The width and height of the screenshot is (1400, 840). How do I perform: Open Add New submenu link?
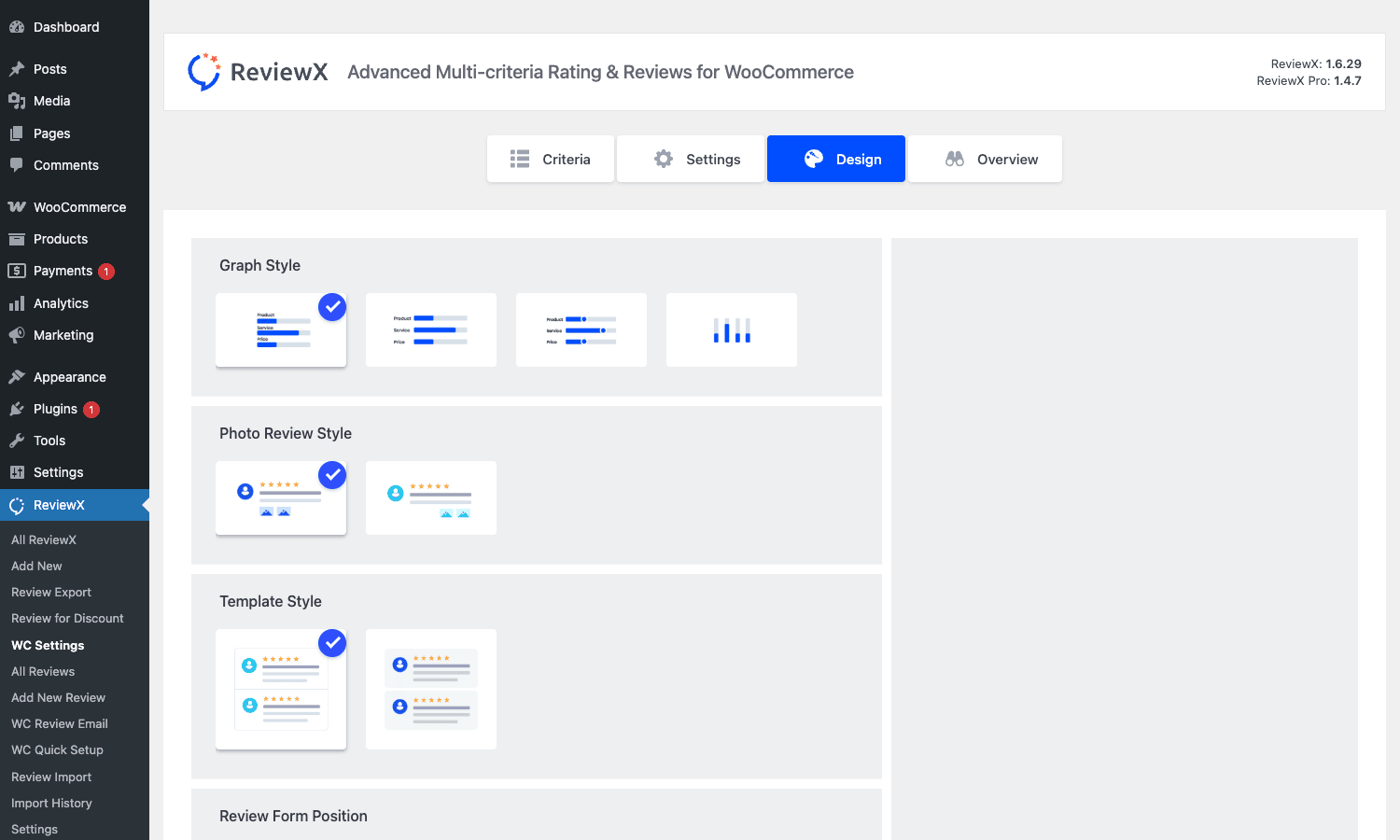[x=36, y=566]
